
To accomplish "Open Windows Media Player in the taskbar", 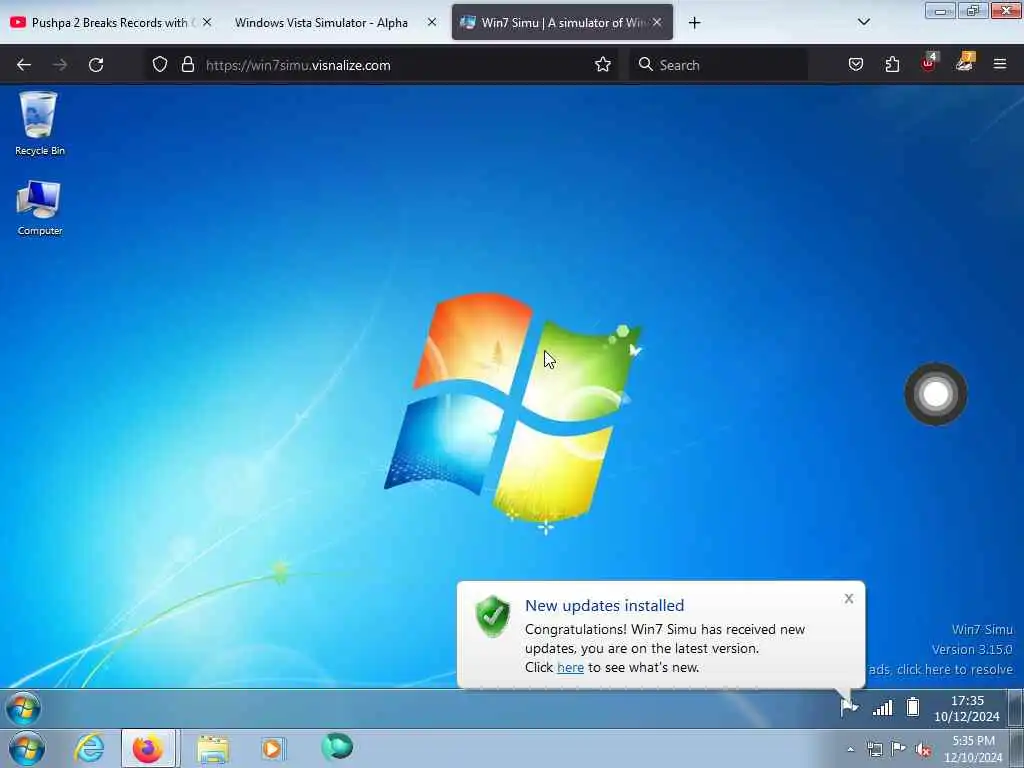I will (x=273, y=748).
